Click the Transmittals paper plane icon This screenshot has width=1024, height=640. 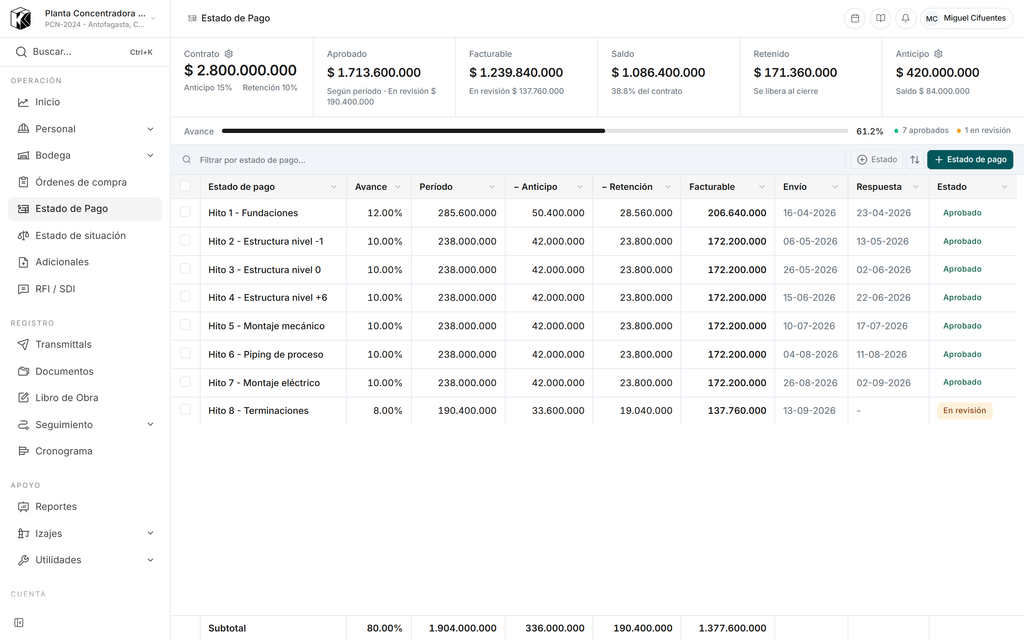coord(23,344)
